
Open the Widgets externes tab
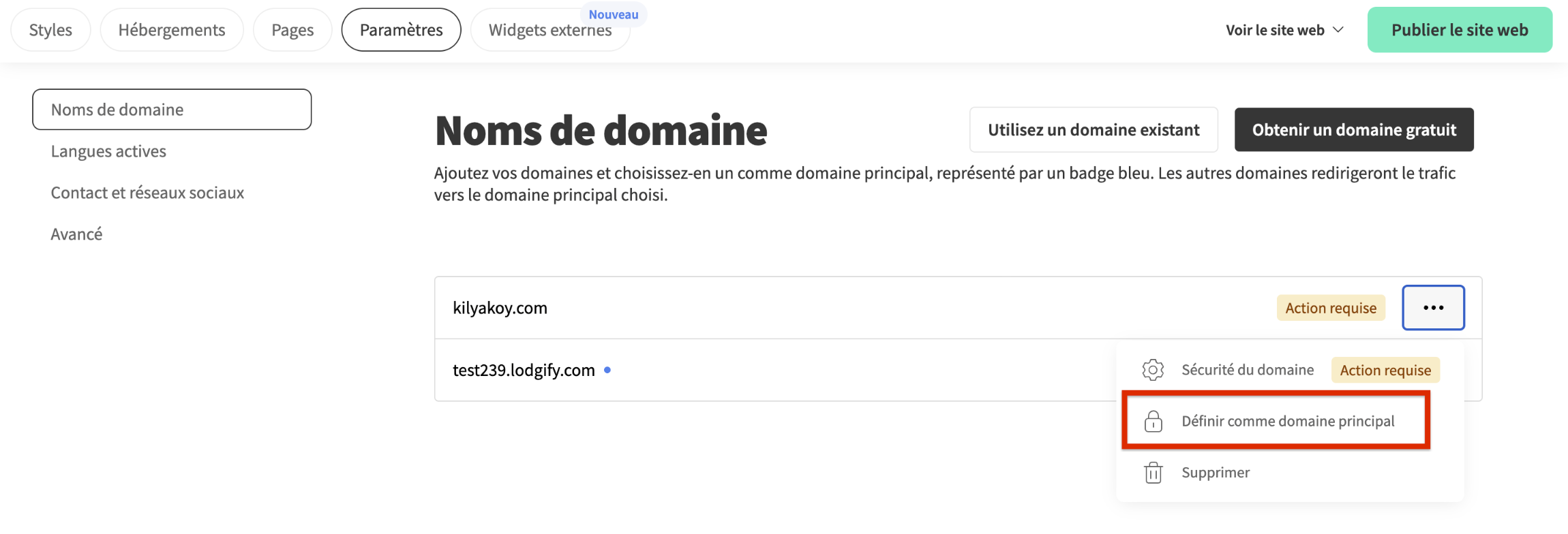(x=549, y=30)
